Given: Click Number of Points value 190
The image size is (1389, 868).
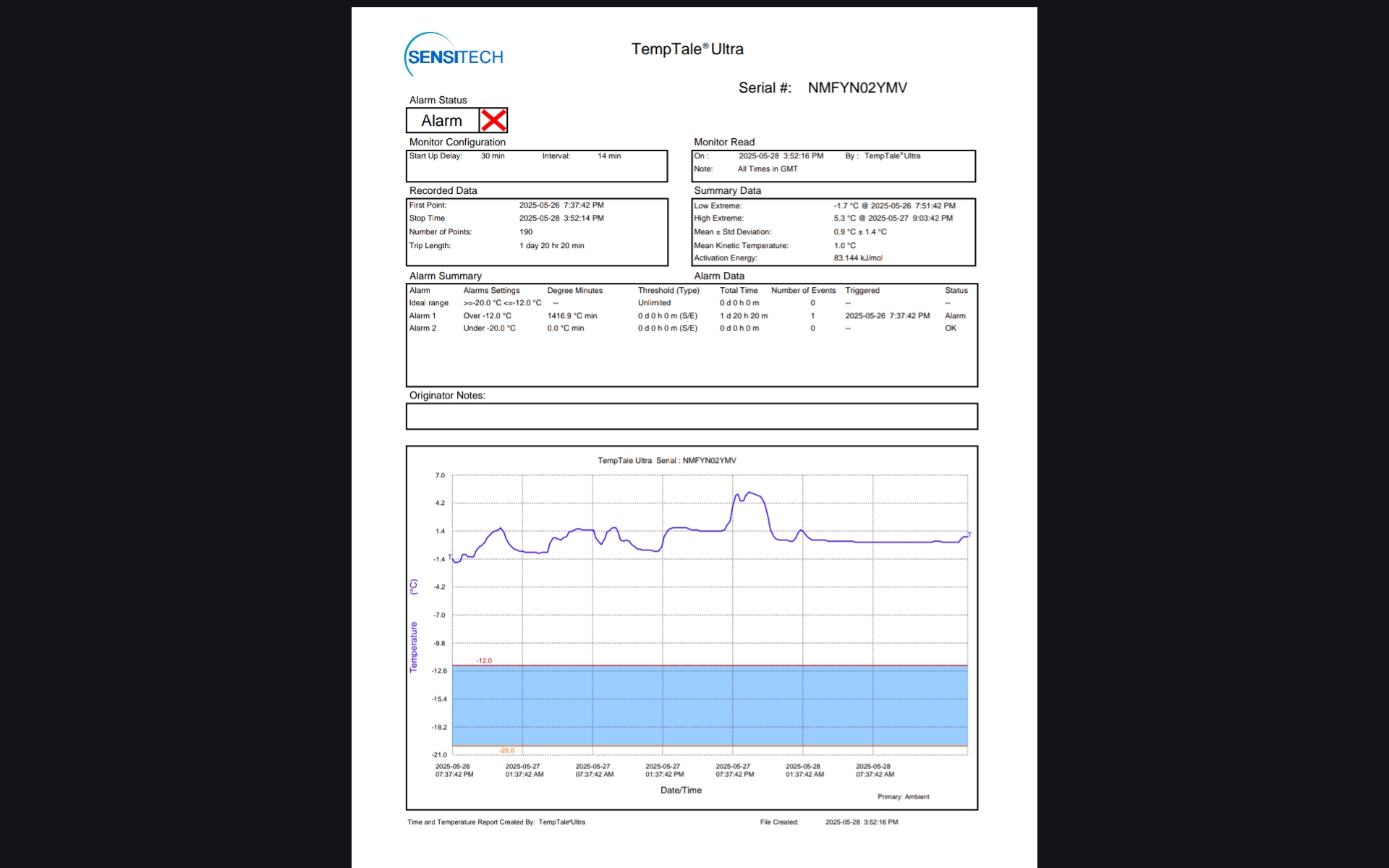Looking at the screenshot, I should [x=526, y=232].
